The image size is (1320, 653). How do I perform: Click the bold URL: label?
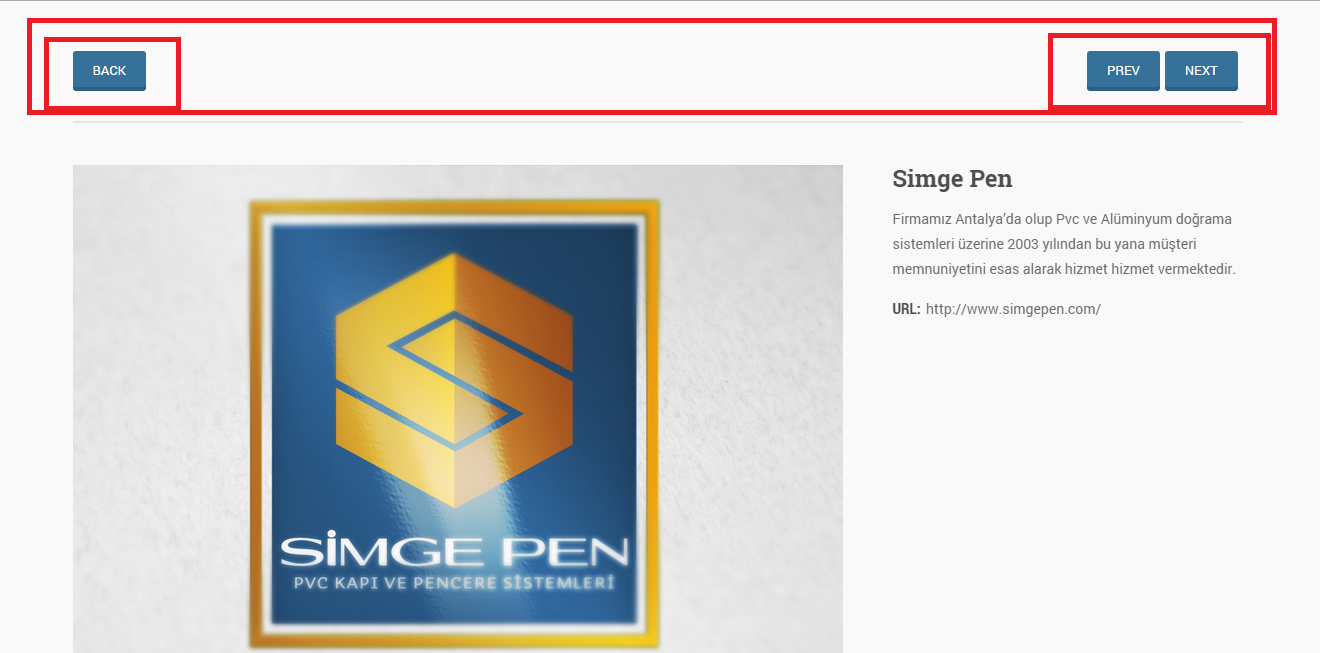tap(906, 309)
